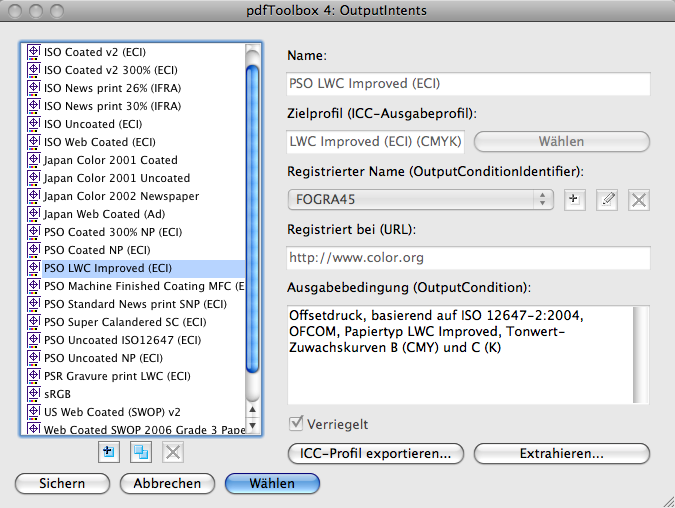Click profile icon of PSO Super Calandered SC (ECI)
This screenshot has width=675, height=508.
(x=34, y=322)
